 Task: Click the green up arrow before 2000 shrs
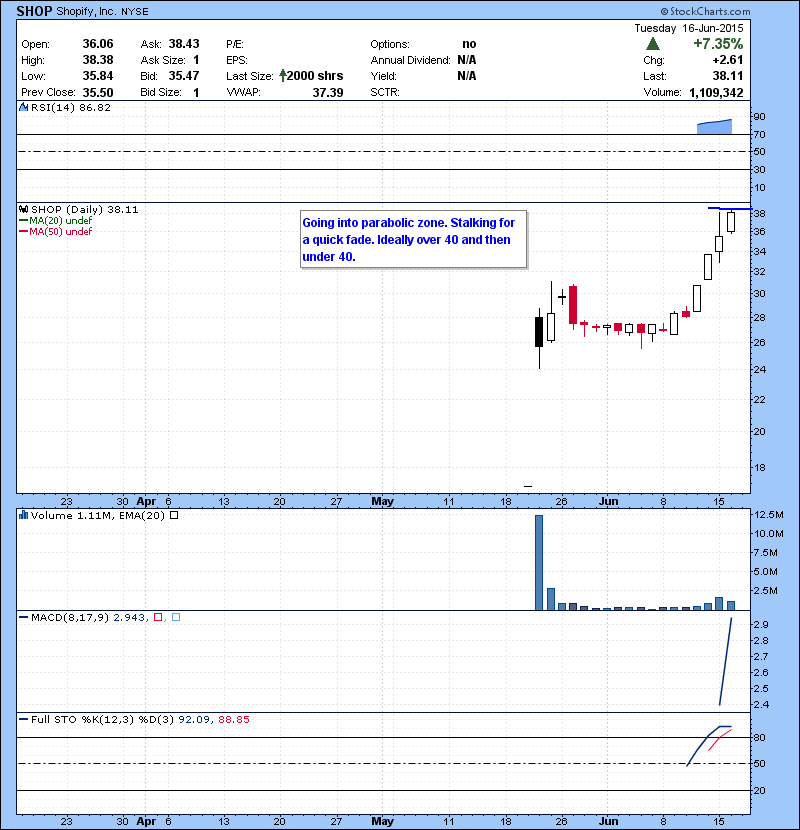click(283, 76)
